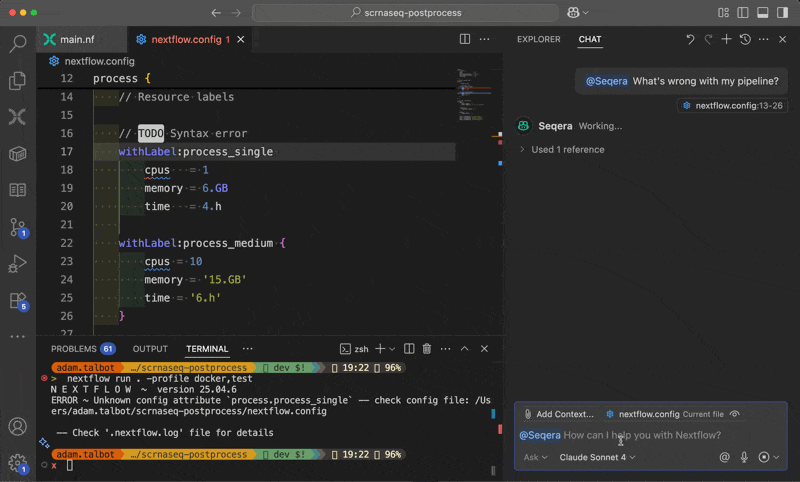This screenshot has height=482, width=800.
Task: Open Source Control view in activity bar
Action: tap(17, 227)
